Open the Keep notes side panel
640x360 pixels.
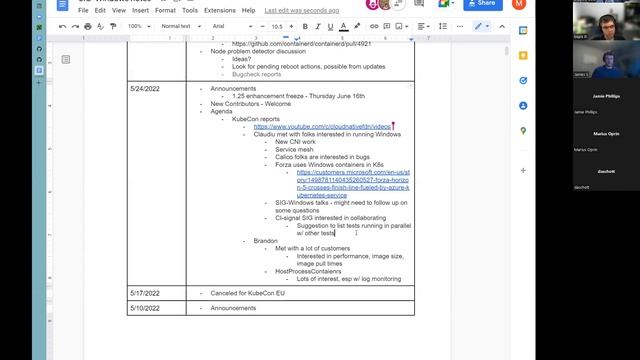click(x=523, y=56)
